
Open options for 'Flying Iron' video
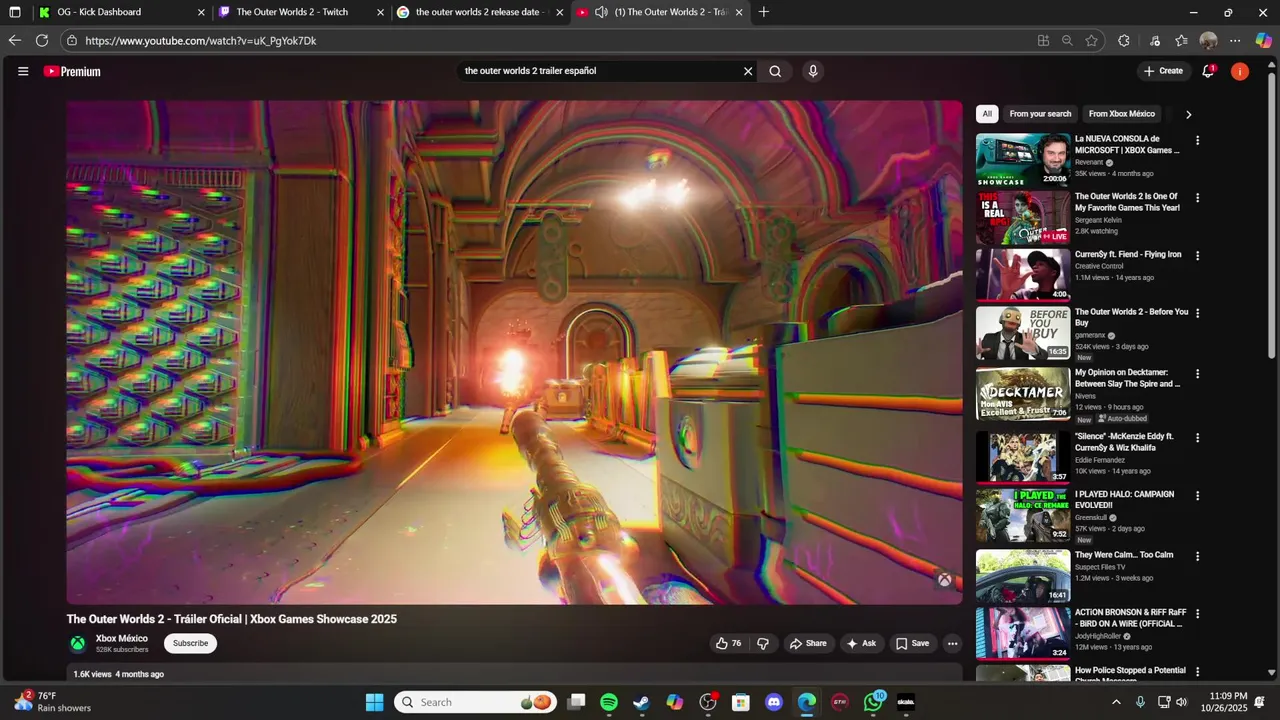[1197, 256]
